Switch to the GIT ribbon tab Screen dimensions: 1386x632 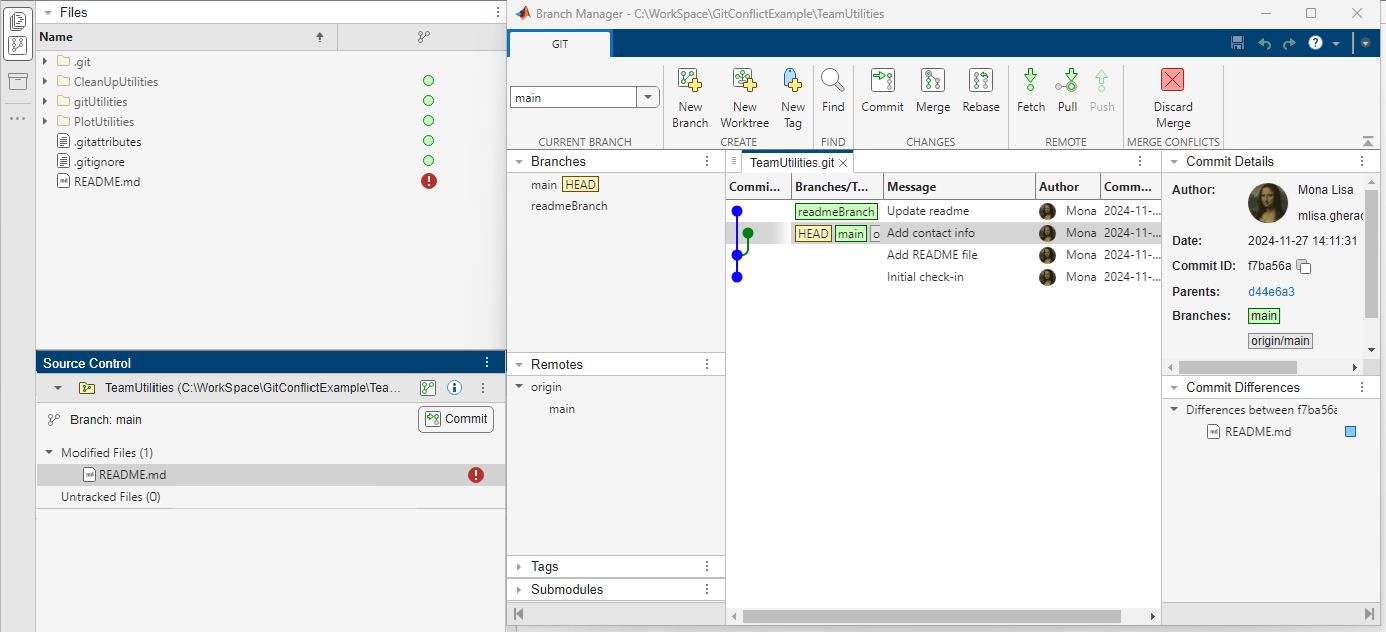tap(560, 44)
